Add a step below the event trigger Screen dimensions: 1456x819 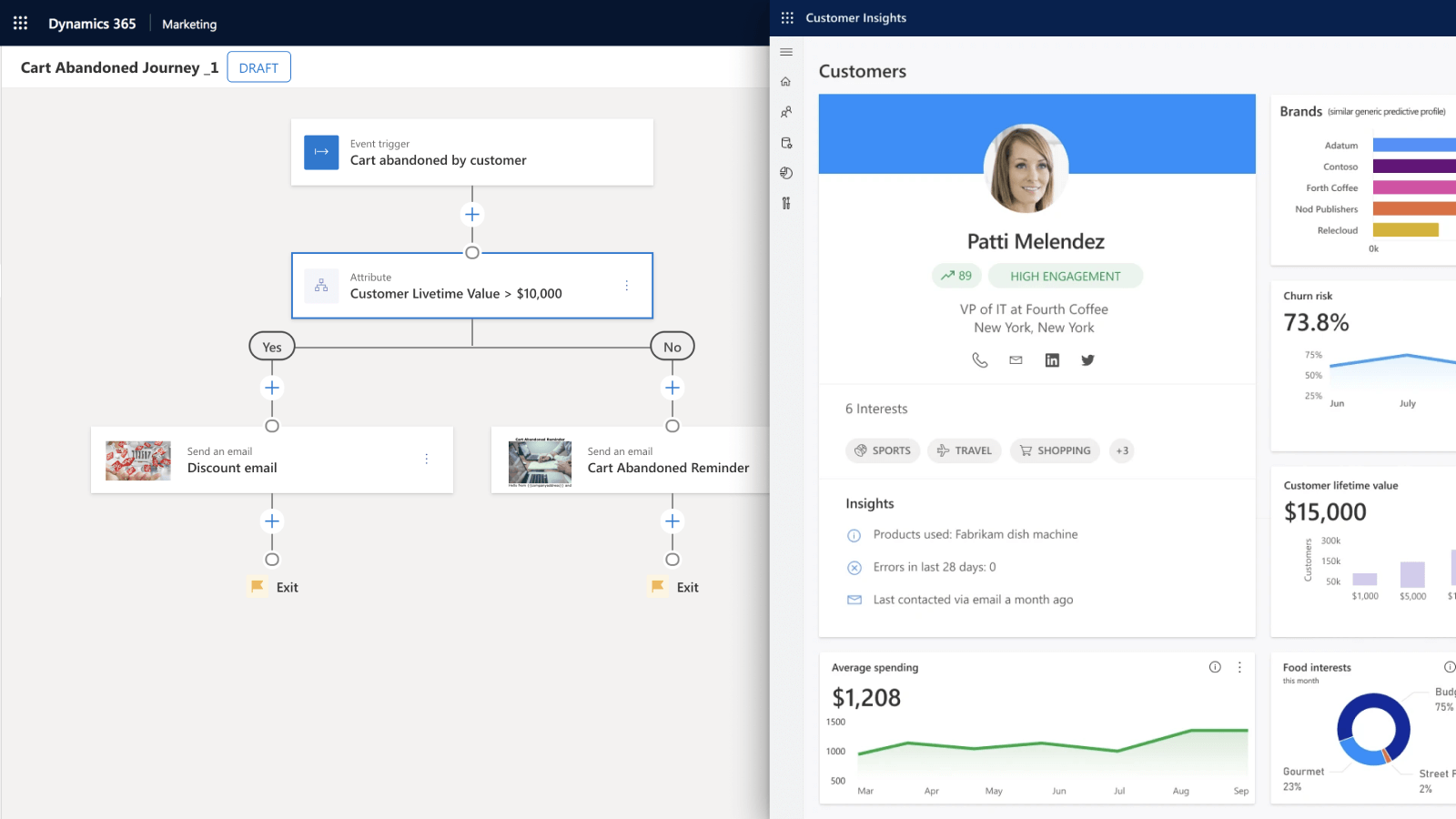[x=472, y=215]
